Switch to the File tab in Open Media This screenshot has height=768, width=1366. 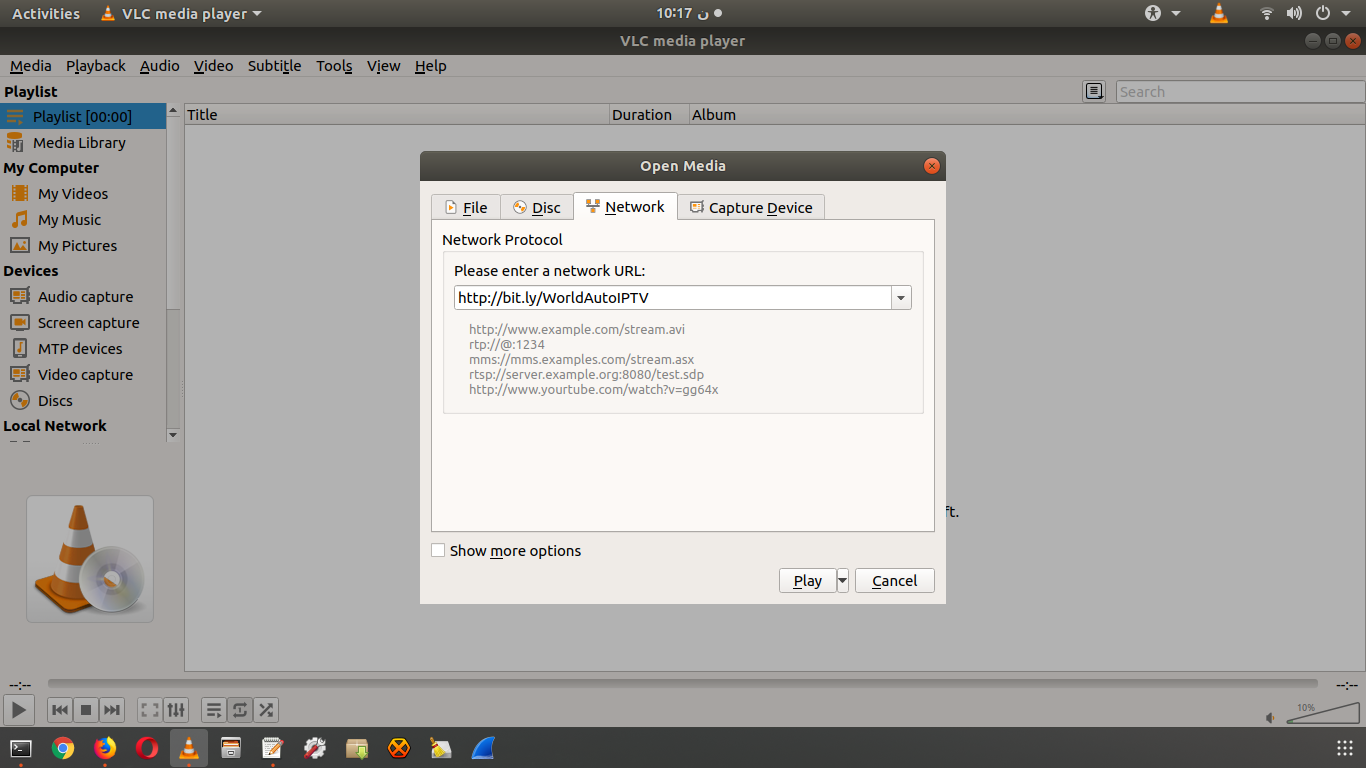(x=466, y=208)
